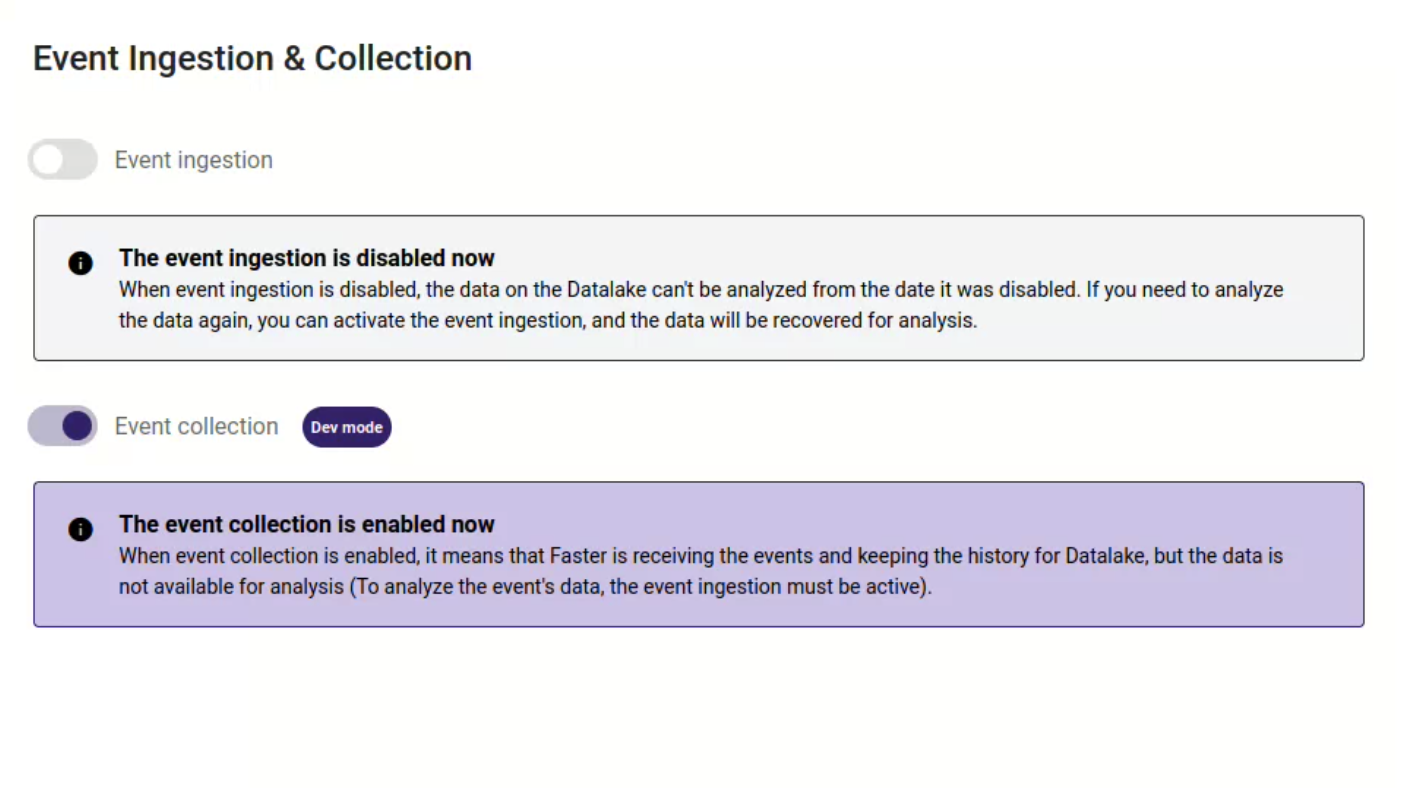Click info icon in collection enabled notice
The width and height of the screenshot is (1402, 788).
point(81,529)
